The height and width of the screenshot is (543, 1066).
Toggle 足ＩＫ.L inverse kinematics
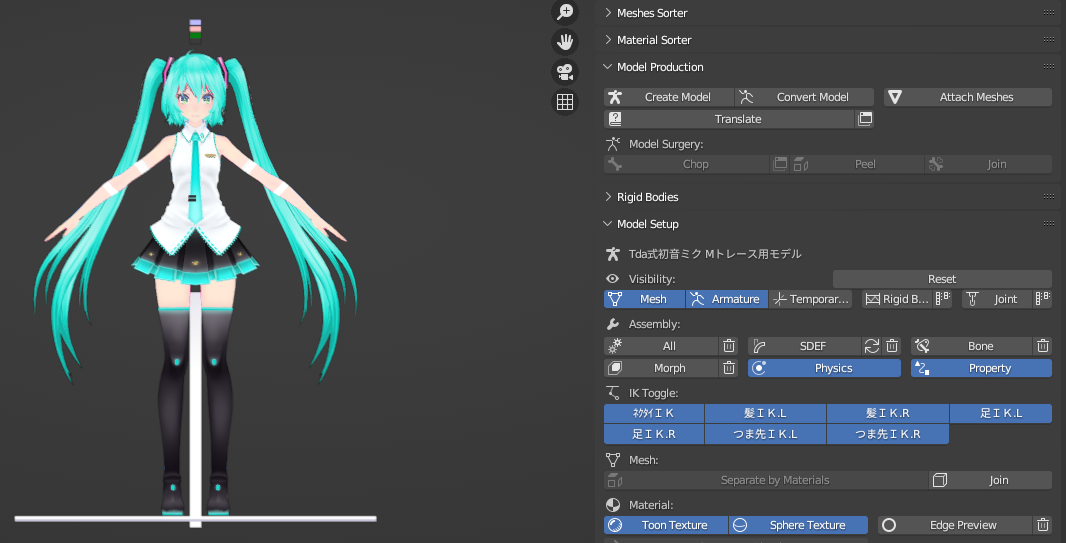1001,413
